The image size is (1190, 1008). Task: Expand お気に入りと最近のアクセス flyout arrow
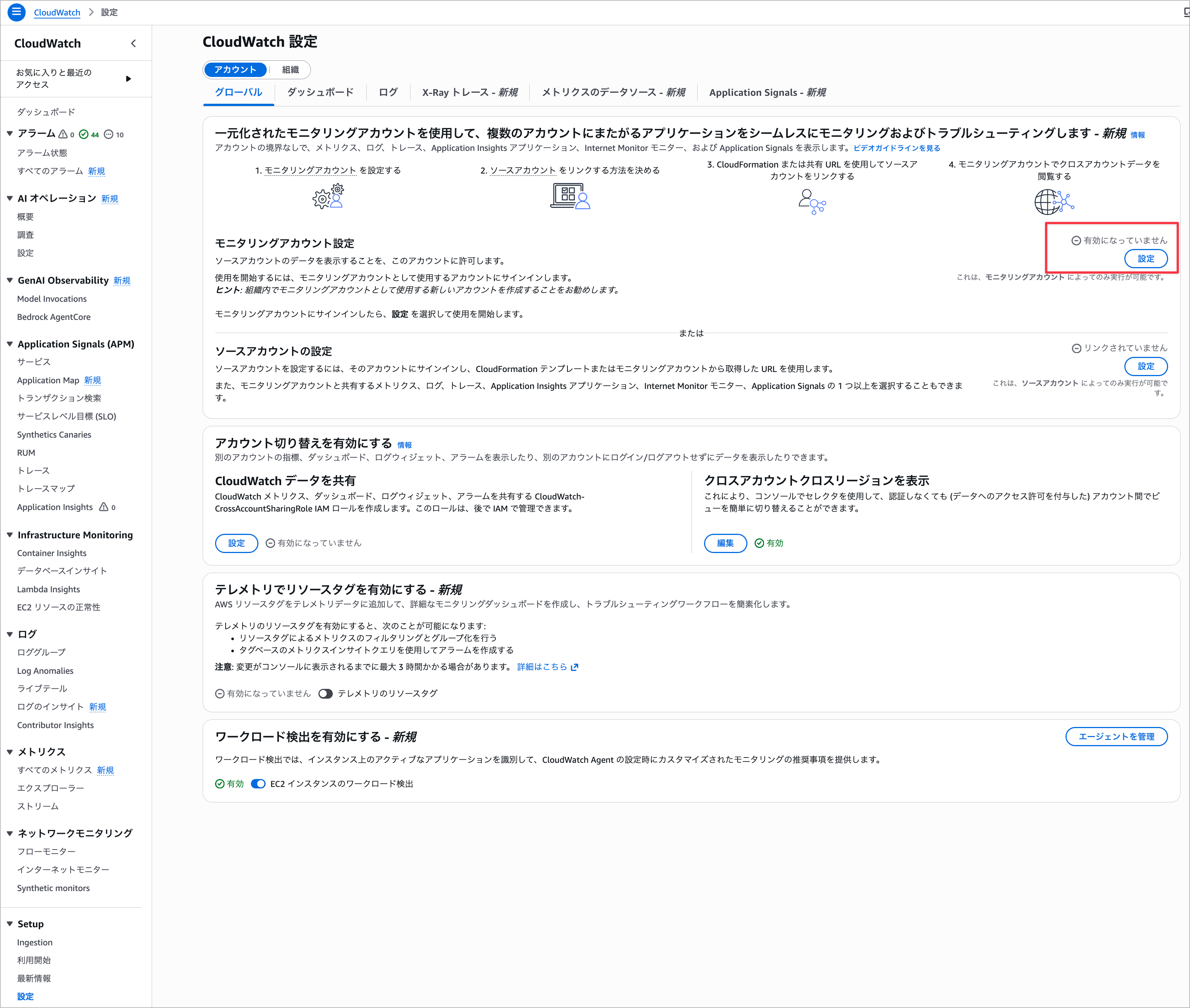click(129, 79)
